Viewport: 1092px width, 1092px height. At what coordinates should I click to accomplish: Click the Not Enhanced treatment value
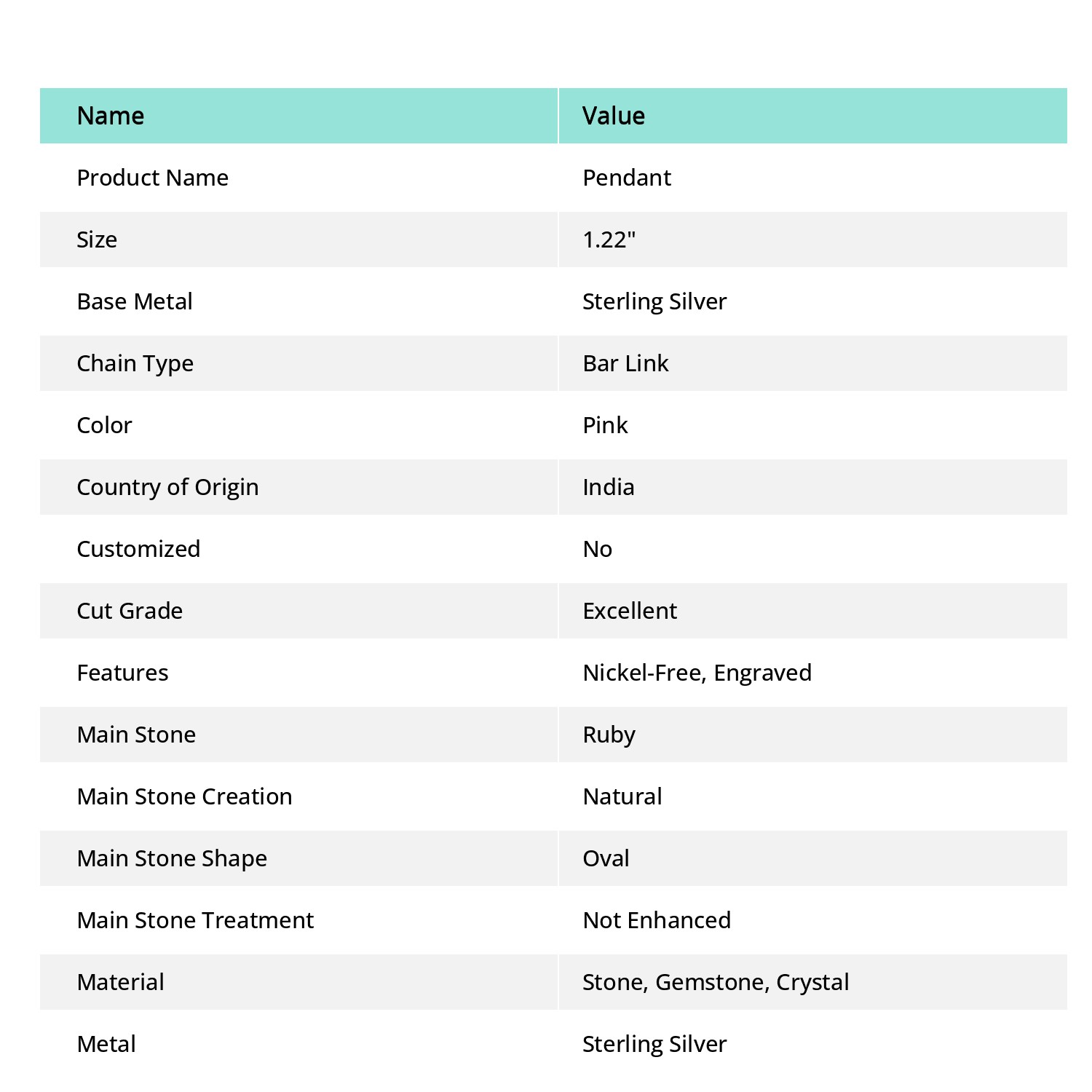coord(657,920)
